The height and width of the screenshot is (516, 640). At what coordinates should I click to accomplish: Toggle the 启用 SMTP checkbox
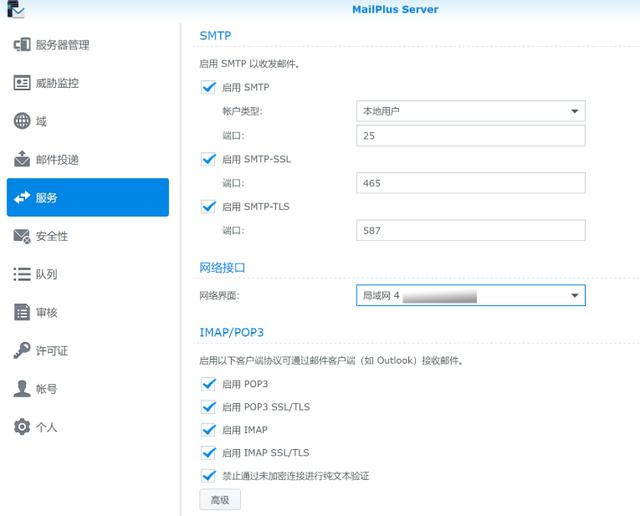pyautogui.click(x=208, y=87)
